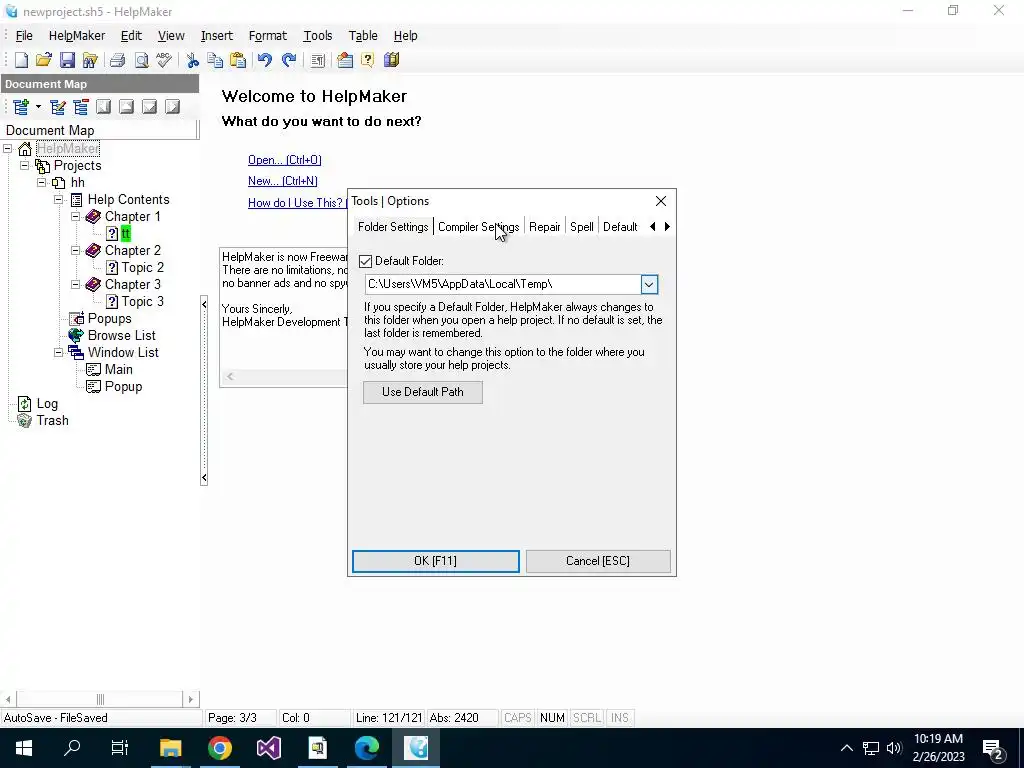Click the edit node pencil icon
Screen dimensions: 1024x768
tap(57, 106)
